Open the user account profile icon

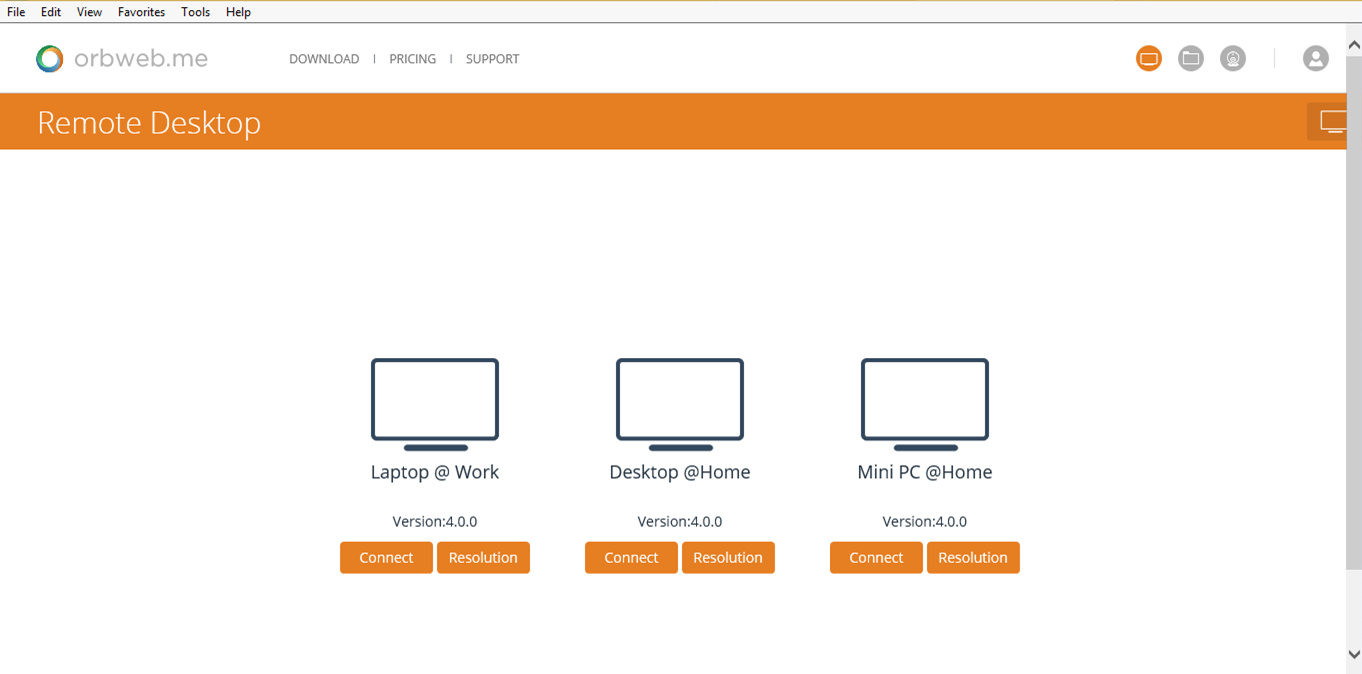point(1315,58)
